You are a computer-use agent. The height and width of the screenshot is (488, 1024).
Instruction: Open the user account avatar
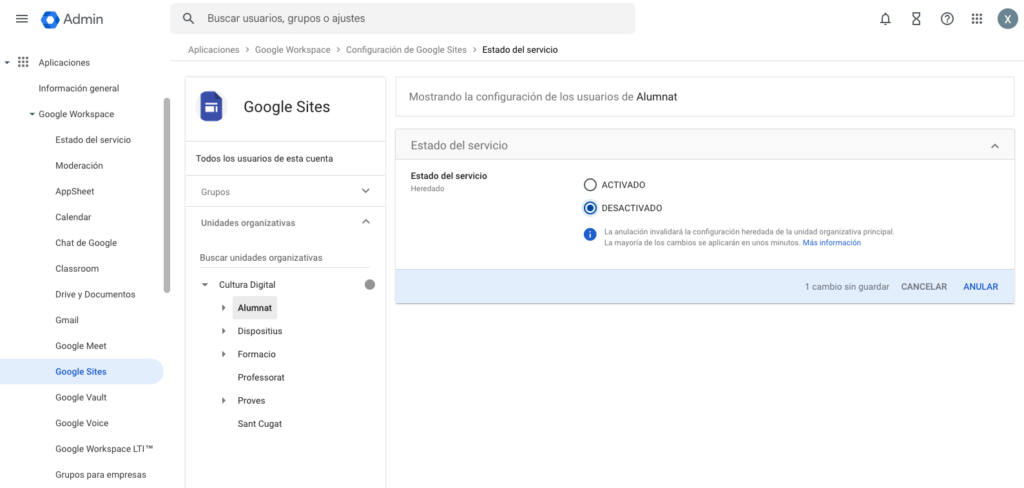(x=1007, y=19)
